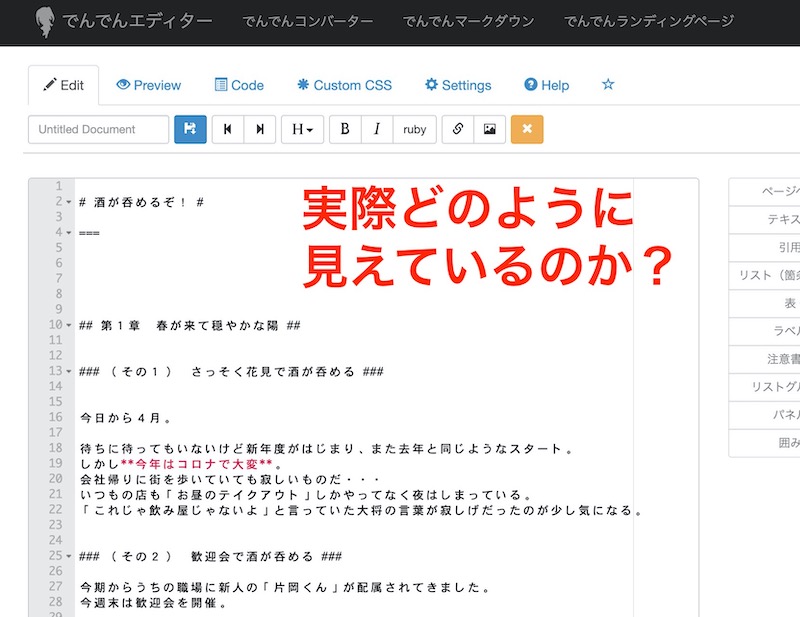Click the Untitled Document name field

(x=98, y=130)
